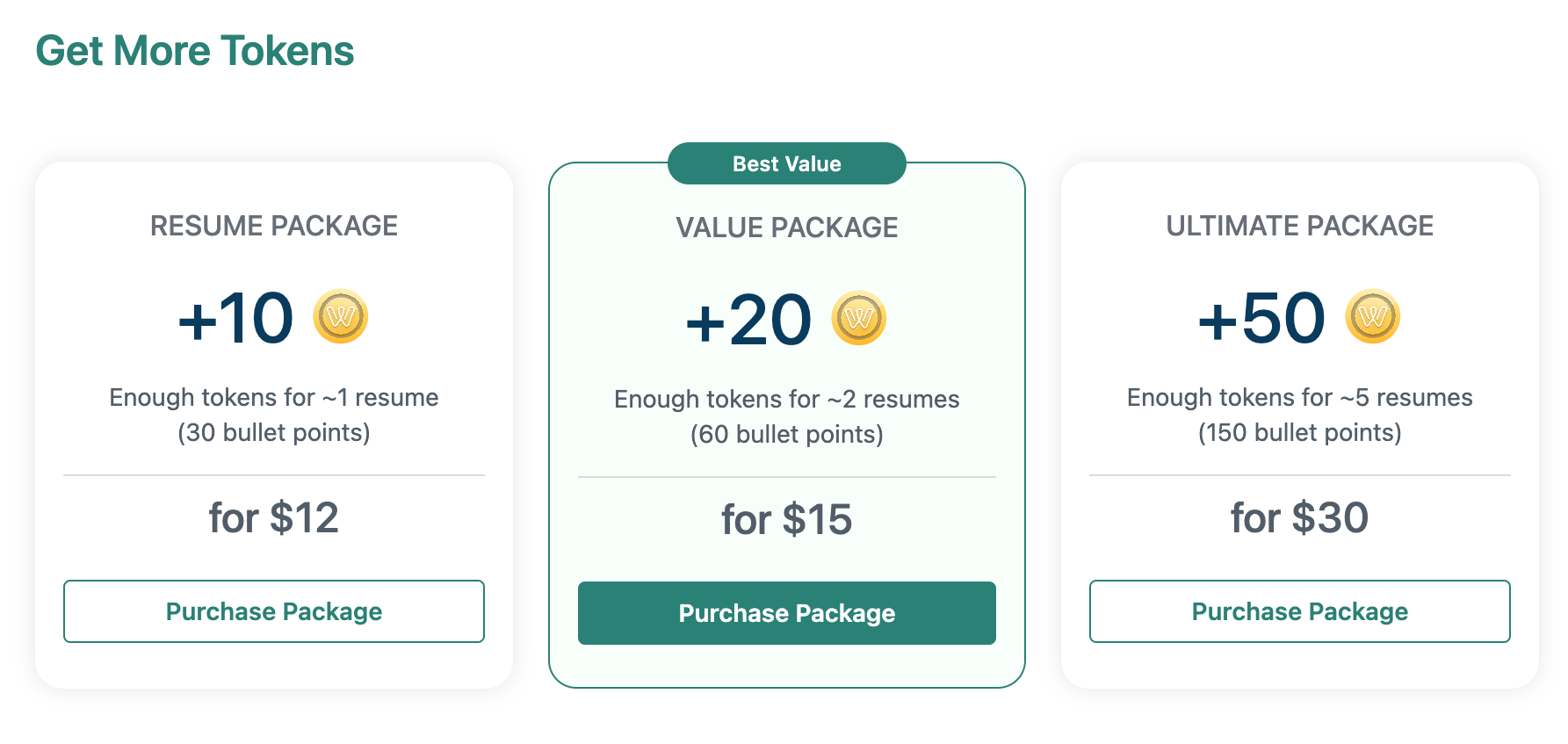Click the gold token coin in Ultimate Package

point(1372,316)
